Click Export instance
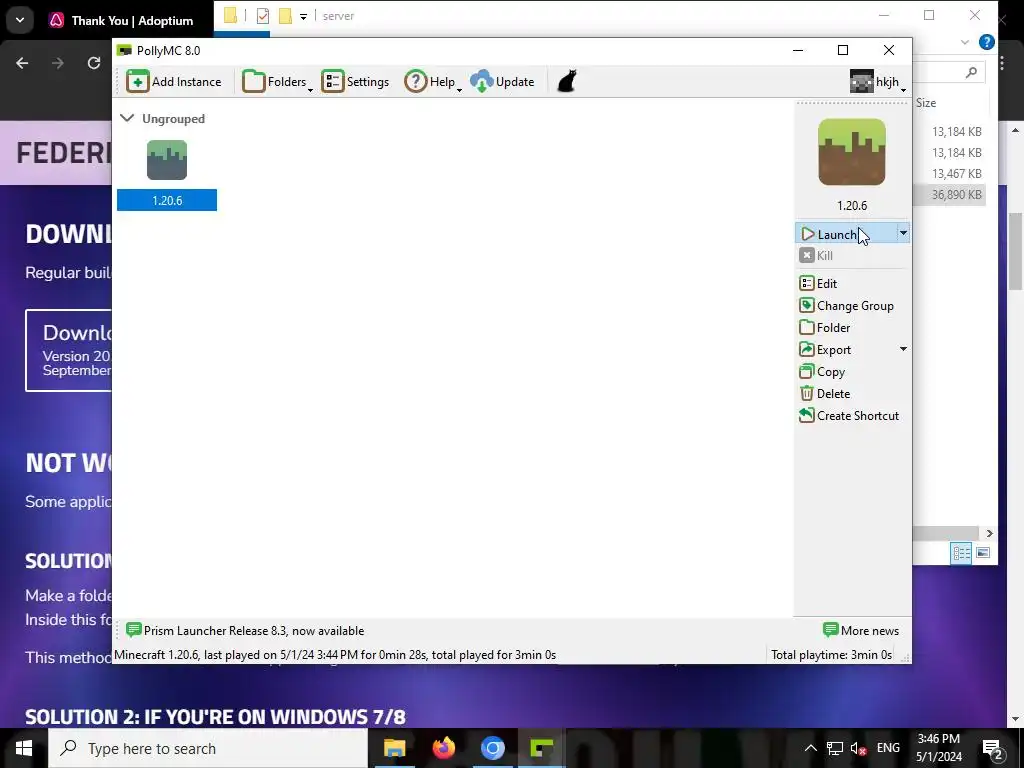 (825, 350)
